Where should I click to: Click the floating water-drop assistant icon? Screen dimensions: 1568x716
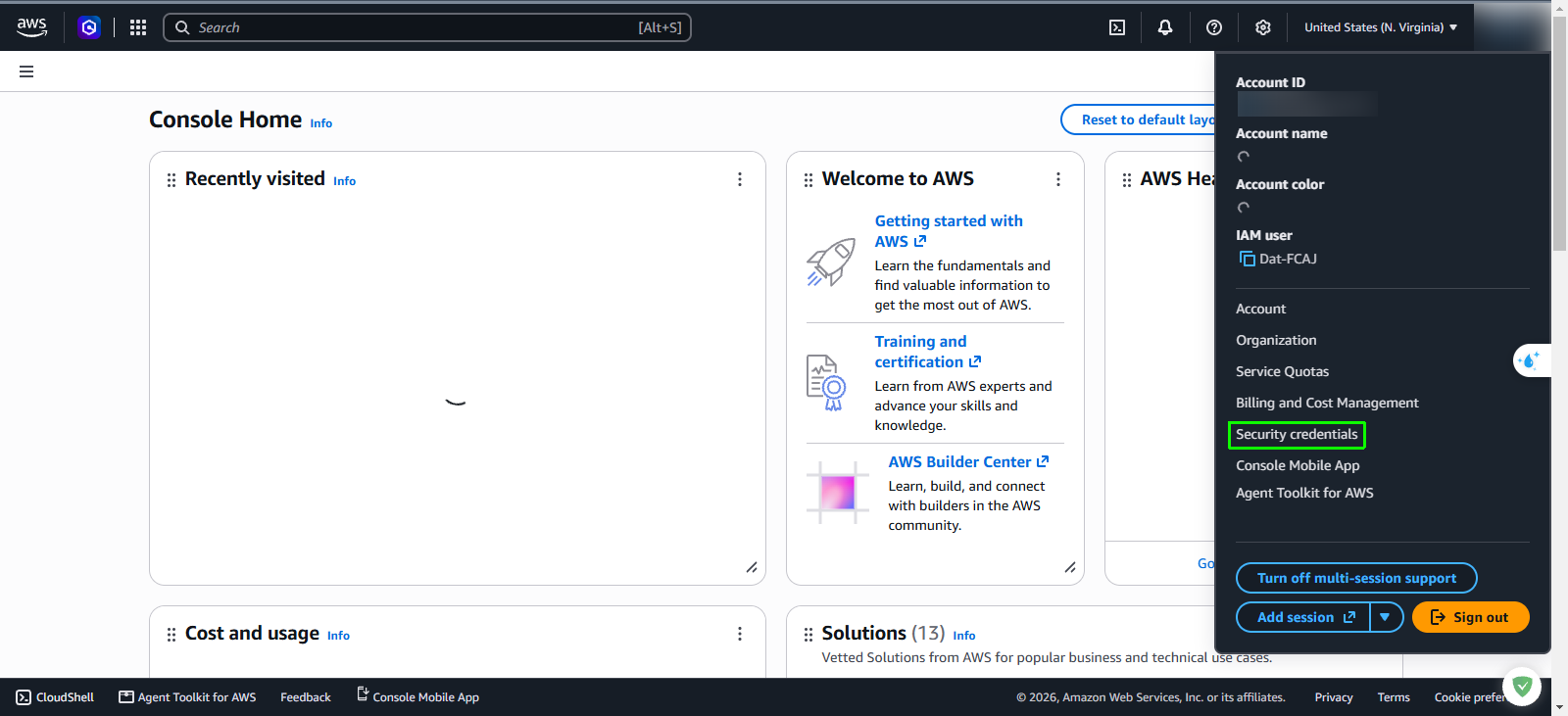1529,360
